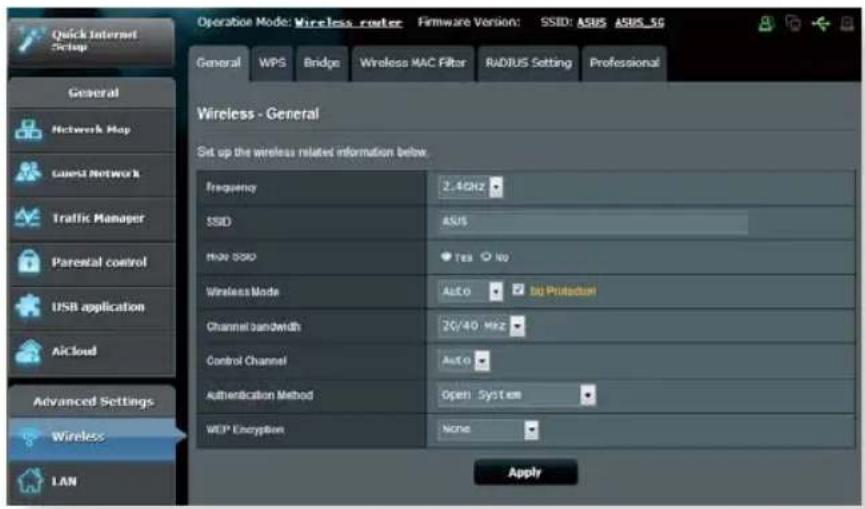865x509 pixels.
Task: Click the ASUS_5G SSID link
Action: (640, 23)
